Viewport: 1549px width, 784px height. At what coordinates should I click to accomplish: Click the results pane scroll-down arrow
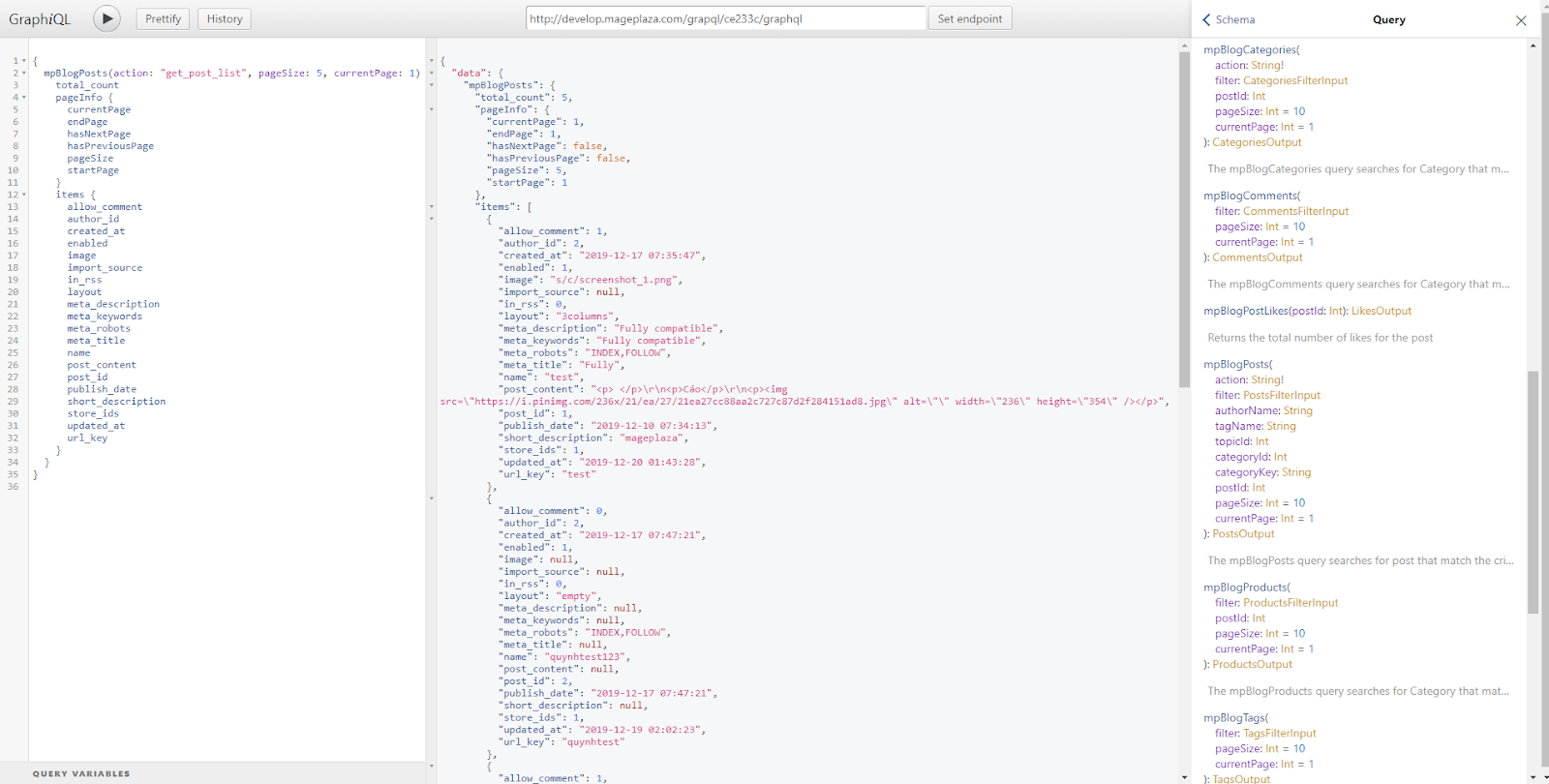(x=1184, y=777)
